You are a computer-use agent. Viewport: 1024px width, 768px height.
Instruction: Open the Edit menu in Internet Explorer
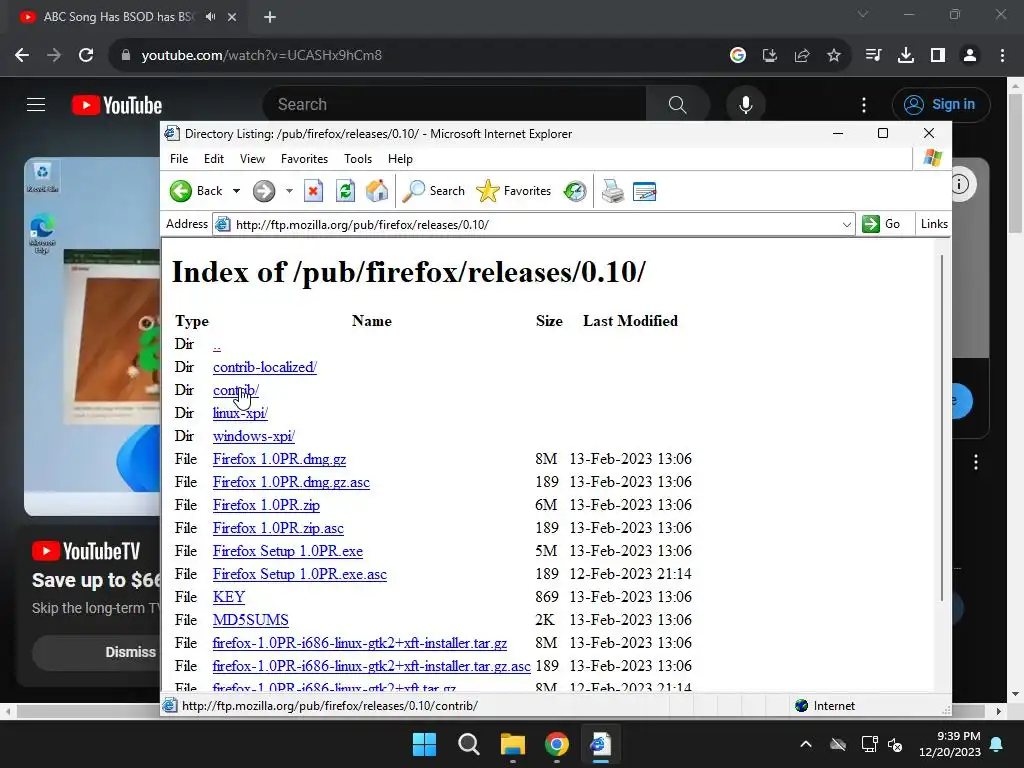[x=214, y=159]
